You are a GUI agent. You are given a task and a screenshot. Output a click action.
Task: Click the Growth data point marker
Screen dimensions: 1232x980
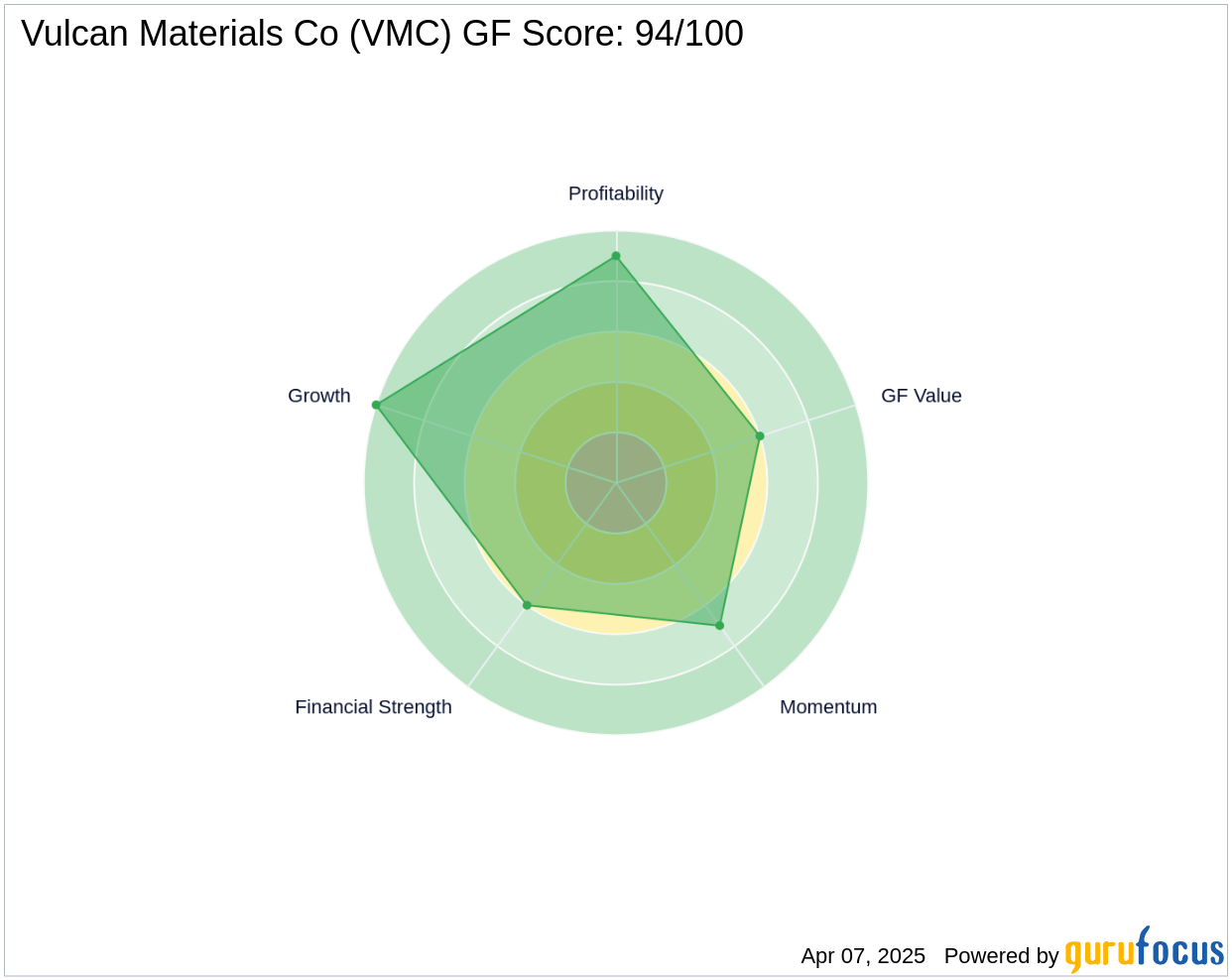click(x=376, y=405)
